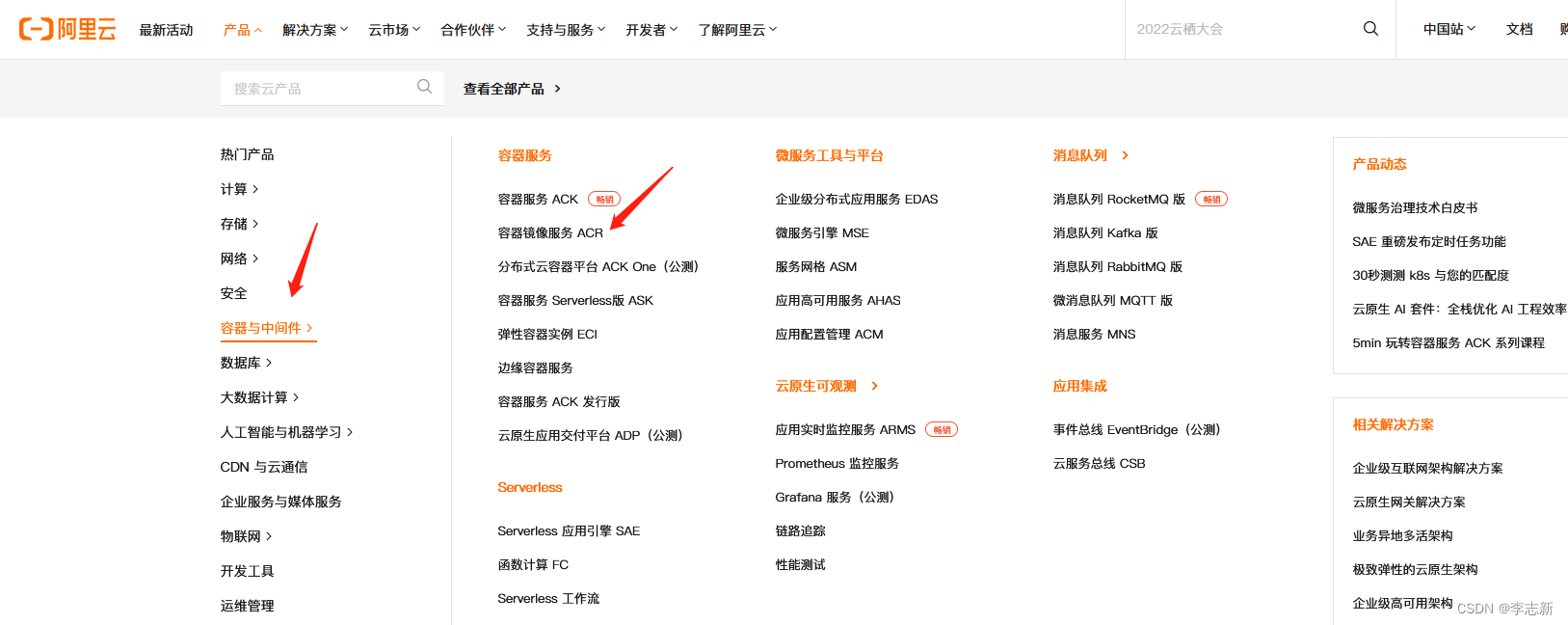
Task: Click 最新活动 in the top navigation
Action: coord(166,30)
